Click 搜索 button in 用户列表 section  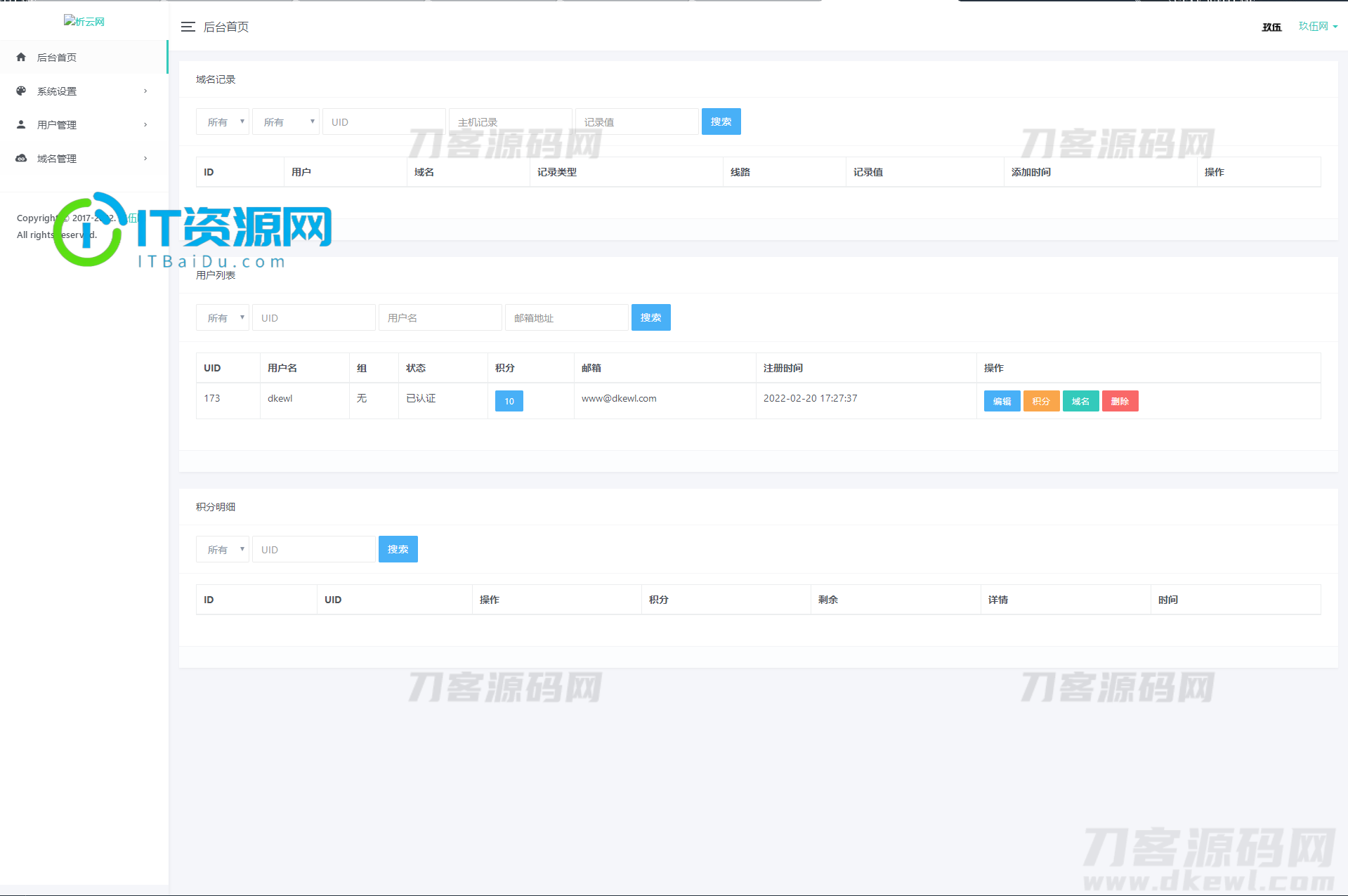tap(651, 317)
